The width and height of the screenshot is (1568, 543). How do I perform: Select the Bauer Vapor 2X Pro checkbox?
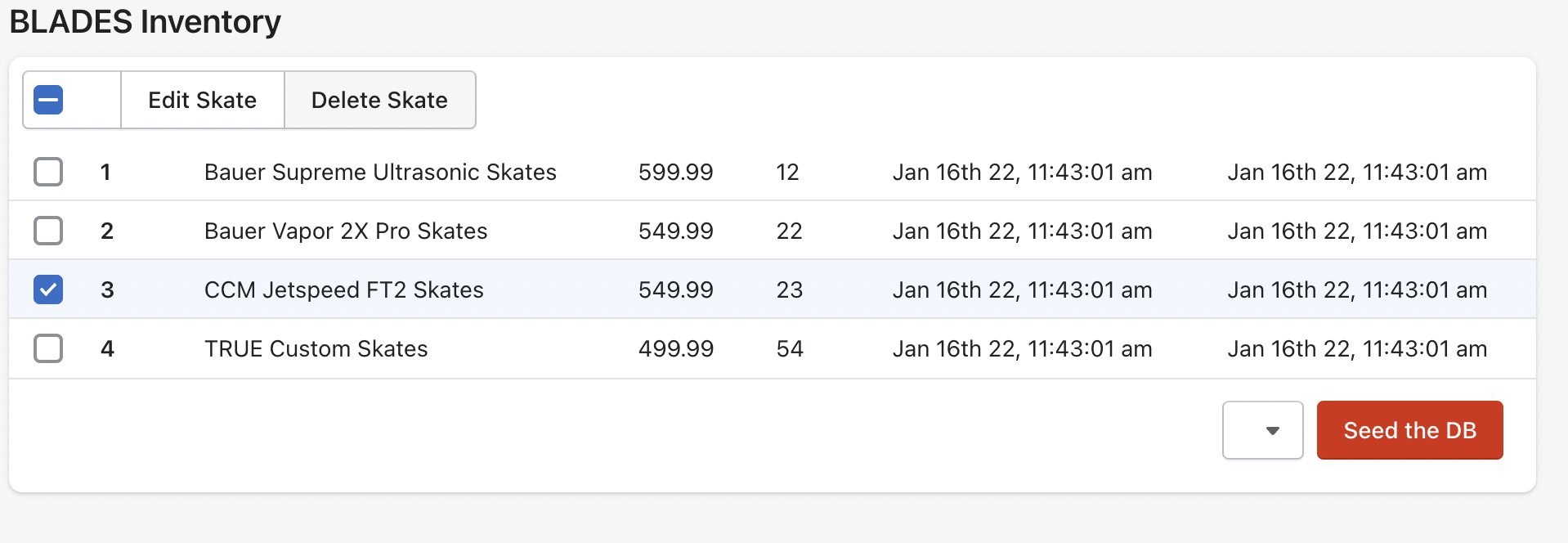pyautogui.click(x=48, y=231)
